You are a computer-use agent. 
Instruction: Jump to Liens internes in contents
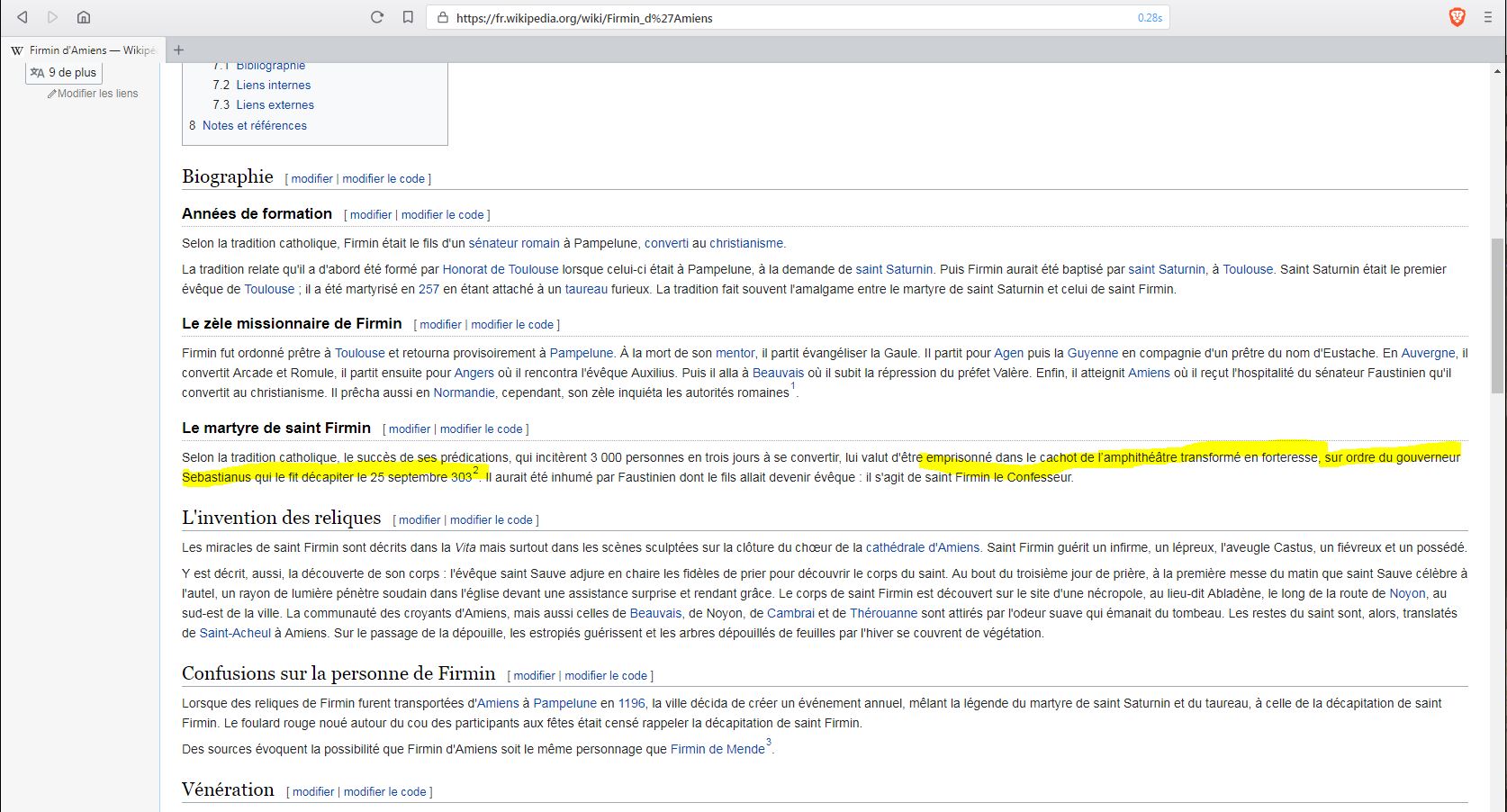pyautogui.click(x=273, y=86)
